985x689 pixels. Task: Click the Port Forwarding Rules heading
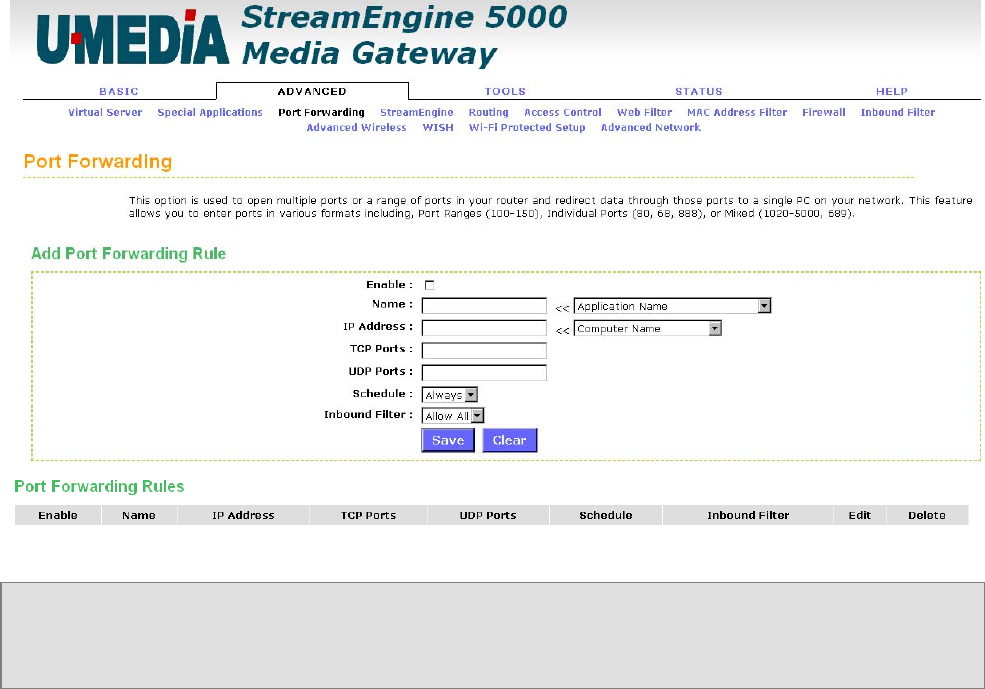click(x=99, y=487)
